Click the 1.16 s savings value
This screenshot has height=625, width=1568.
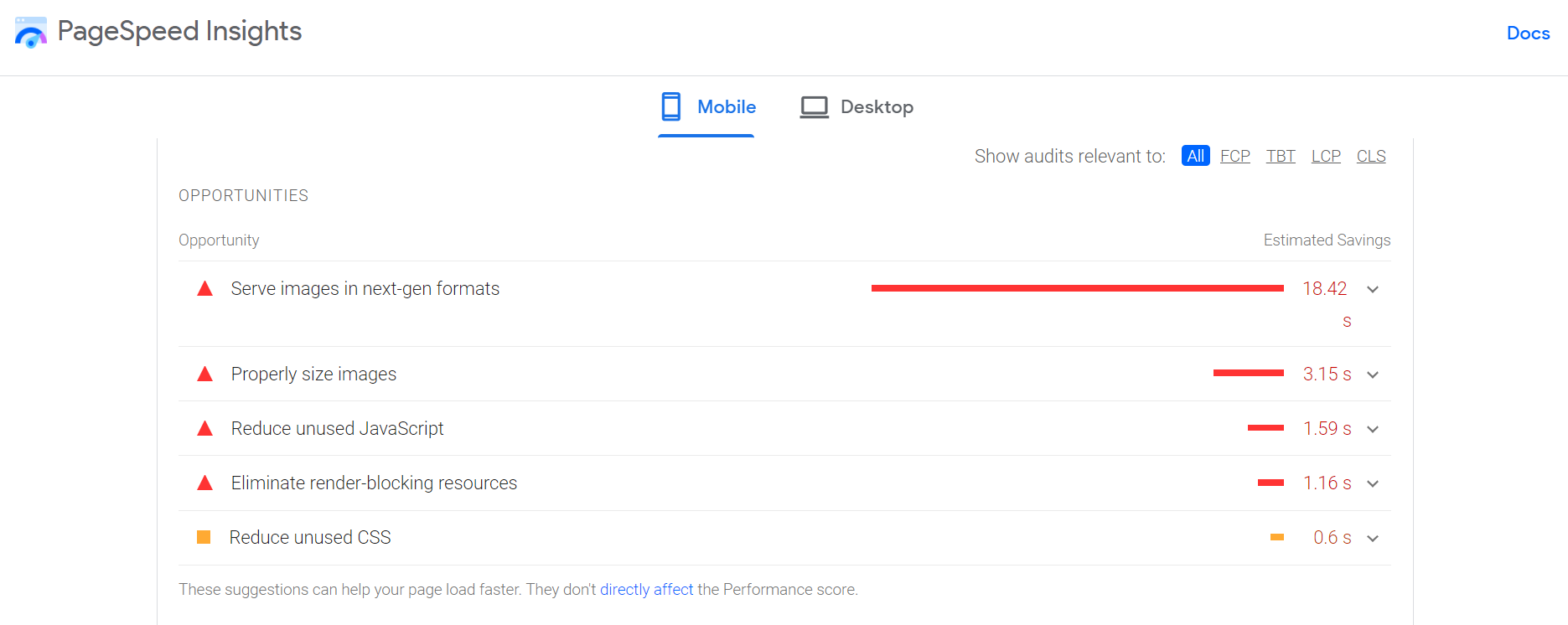tap(1327, 483)
